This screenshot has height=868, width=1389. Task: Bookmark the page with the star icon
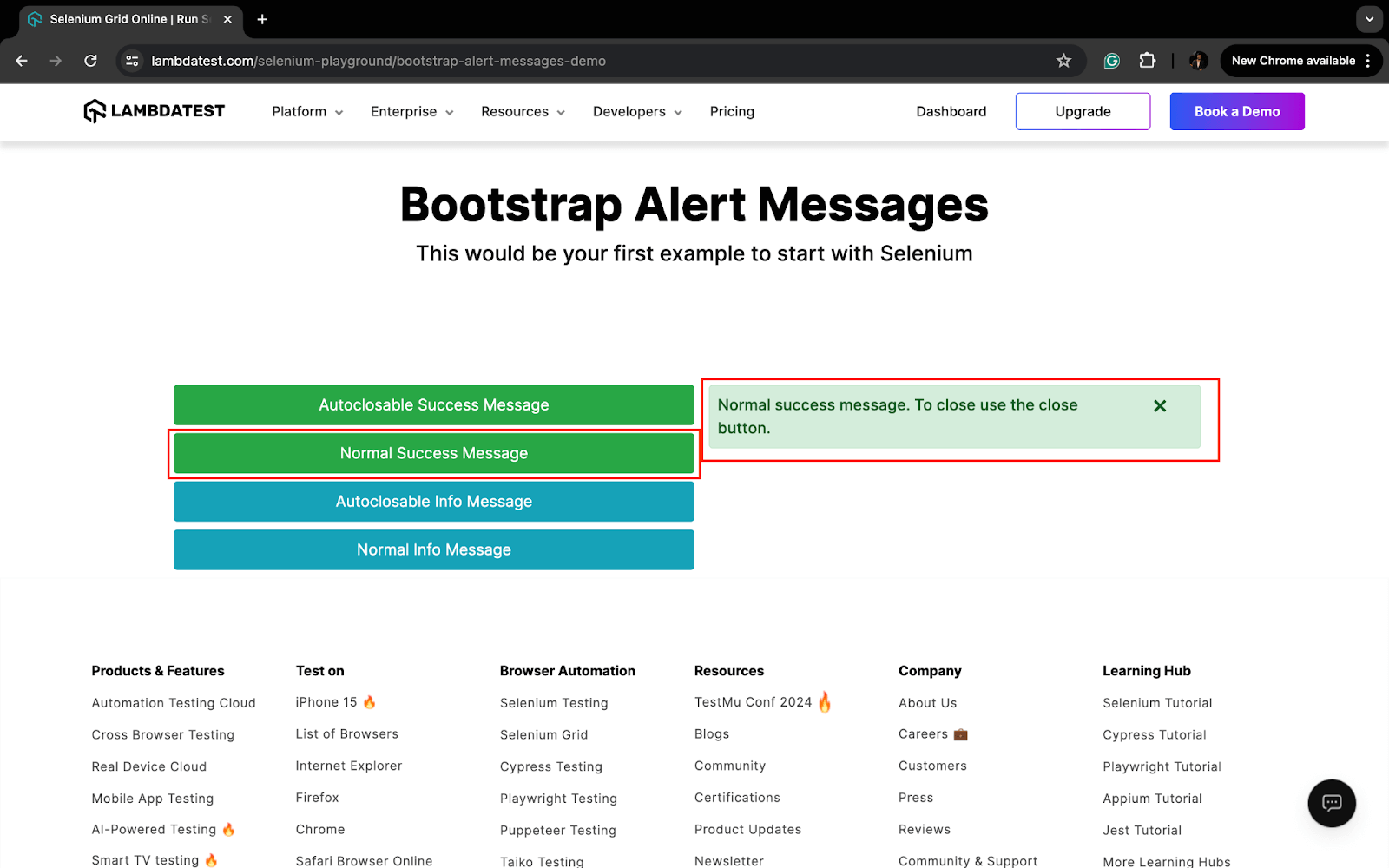pos(1063,61)
